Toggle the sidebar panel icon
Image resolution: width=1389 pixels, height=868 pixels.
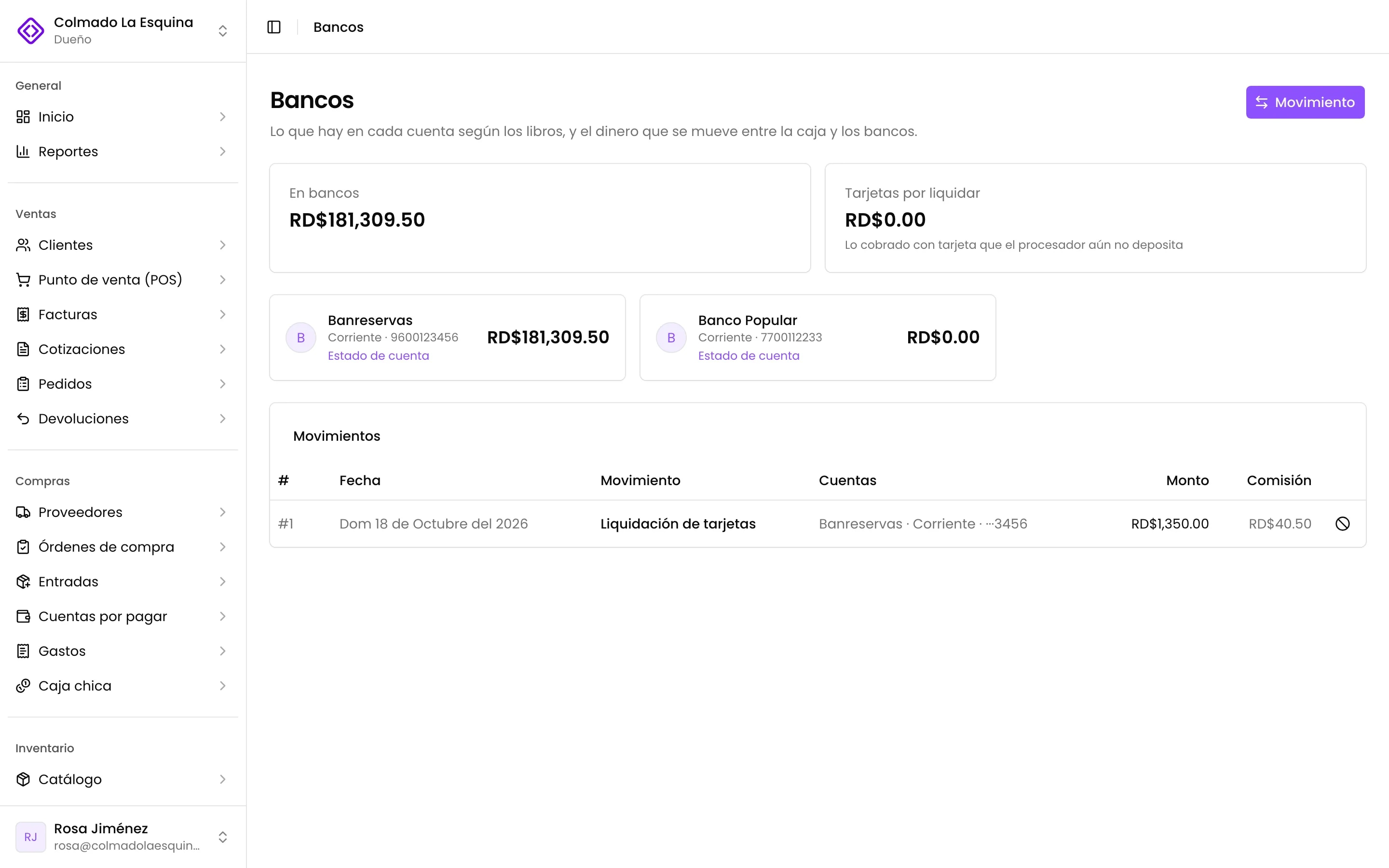coord(274,27)
